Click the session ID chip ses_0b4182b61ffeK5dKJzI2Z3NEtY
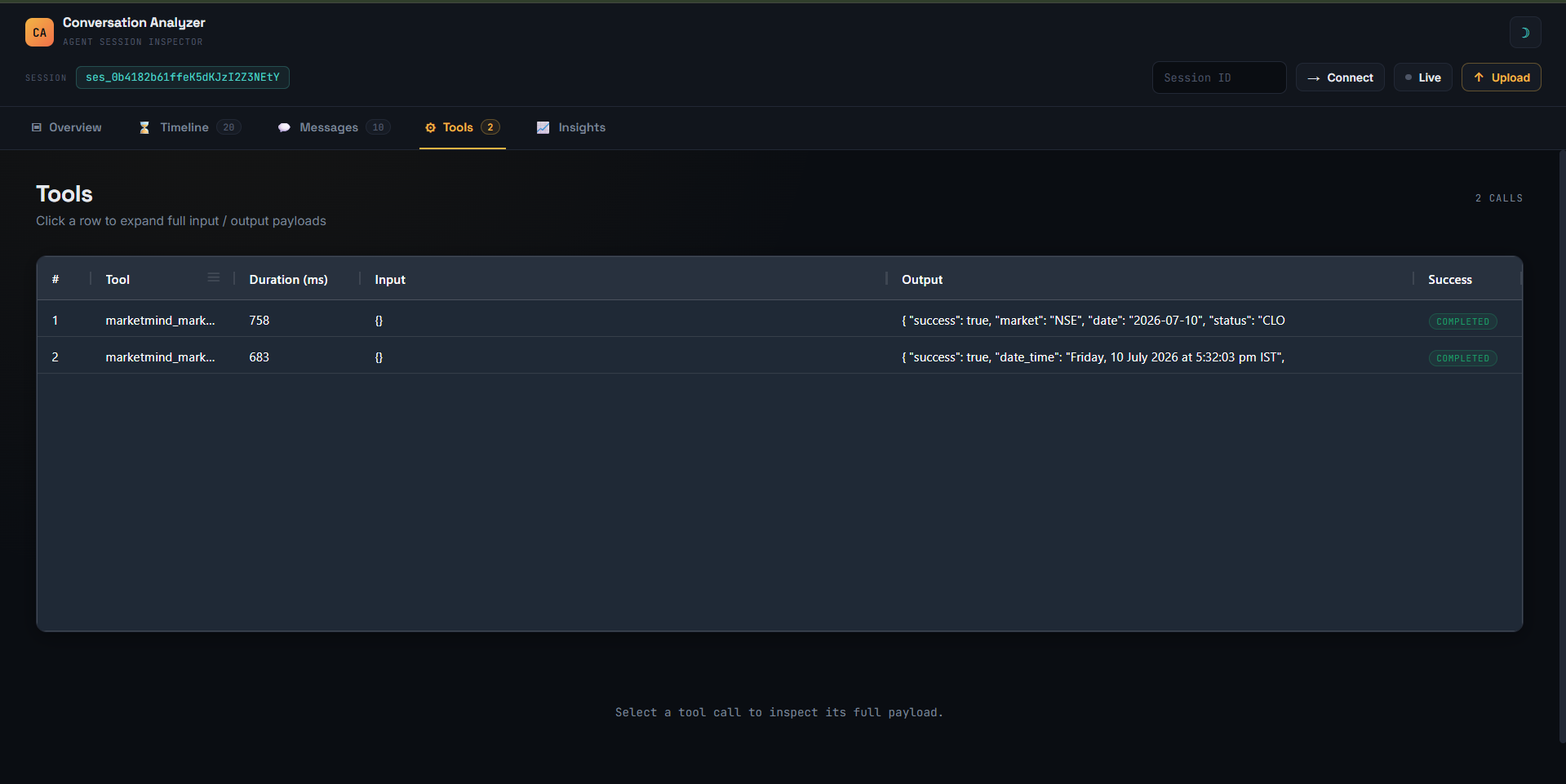 (x=183, y=78)
